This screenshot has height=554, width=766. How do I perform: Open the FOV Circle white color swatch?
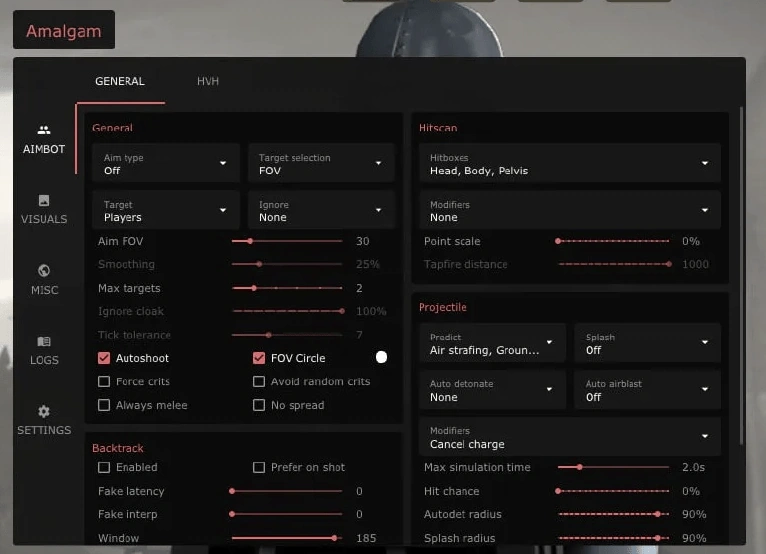coord(382,357)
